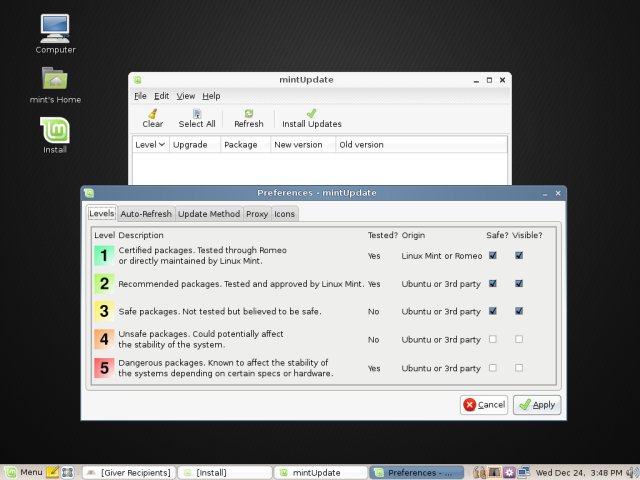Click the first system tray icon

tap(480, 472)
